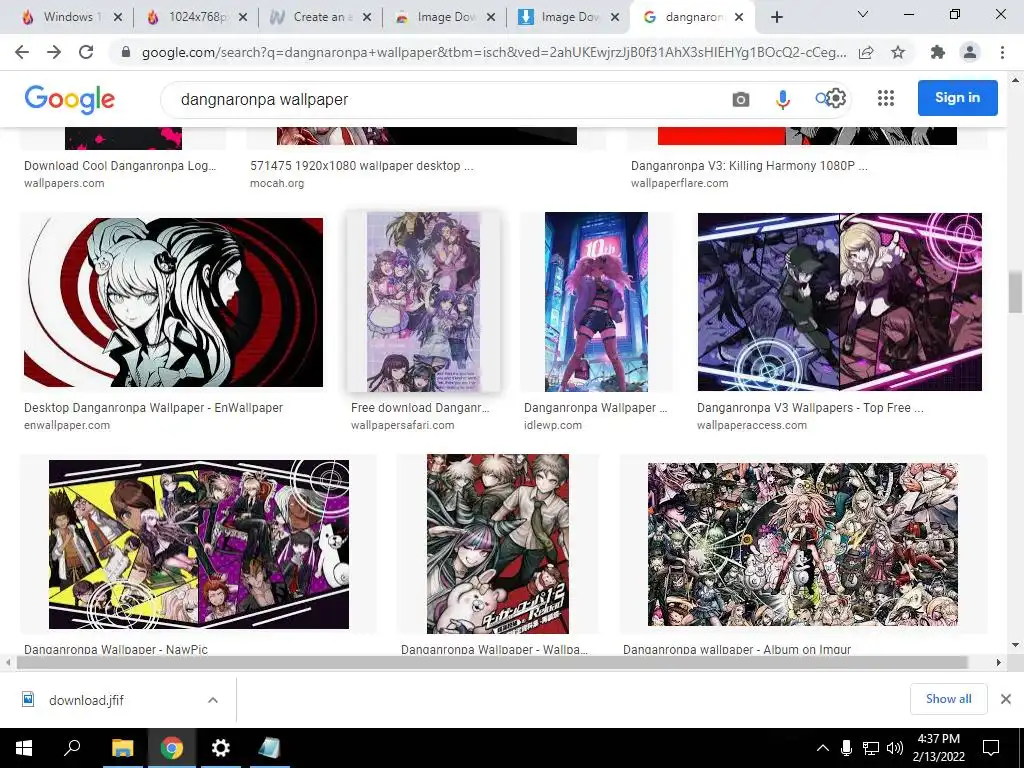Image resolution: width=1024 pixels, height=768 pixels.
Task: Click the horizontal scrollbar thumb
Action: tap(492, 662)
